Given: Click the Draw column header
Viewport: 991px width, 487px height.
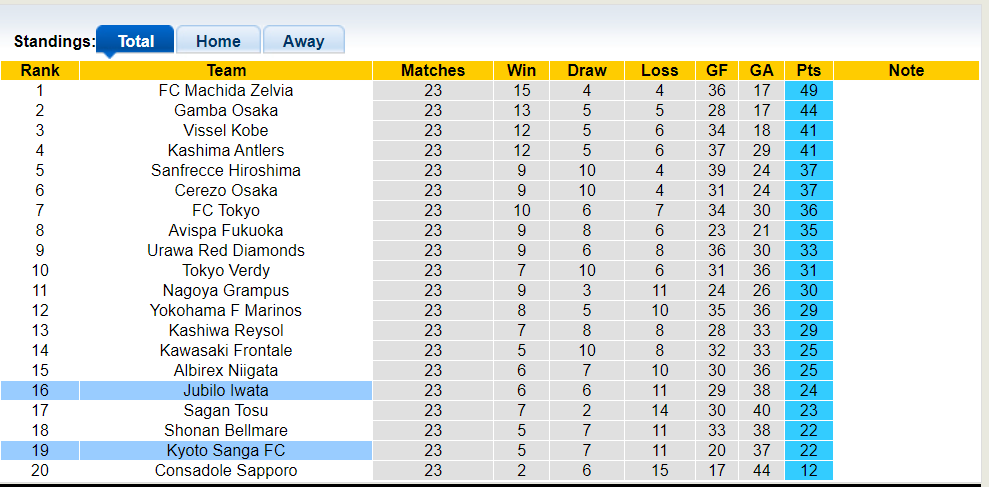Looking at the screenshot, I should point(587,70).
